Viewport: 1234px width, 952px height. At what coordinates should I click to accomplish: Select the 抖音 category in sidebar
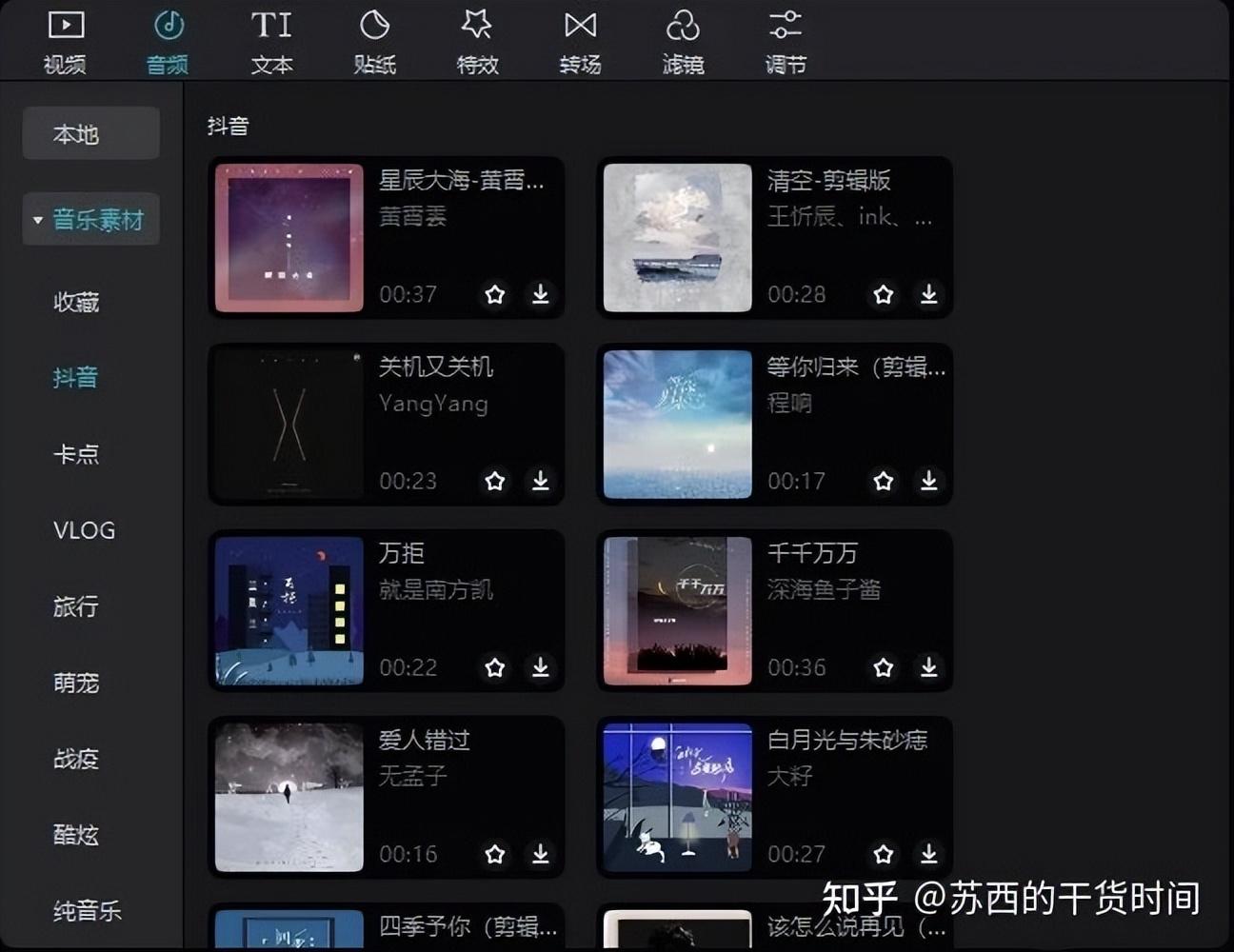(x=75, y=378)
